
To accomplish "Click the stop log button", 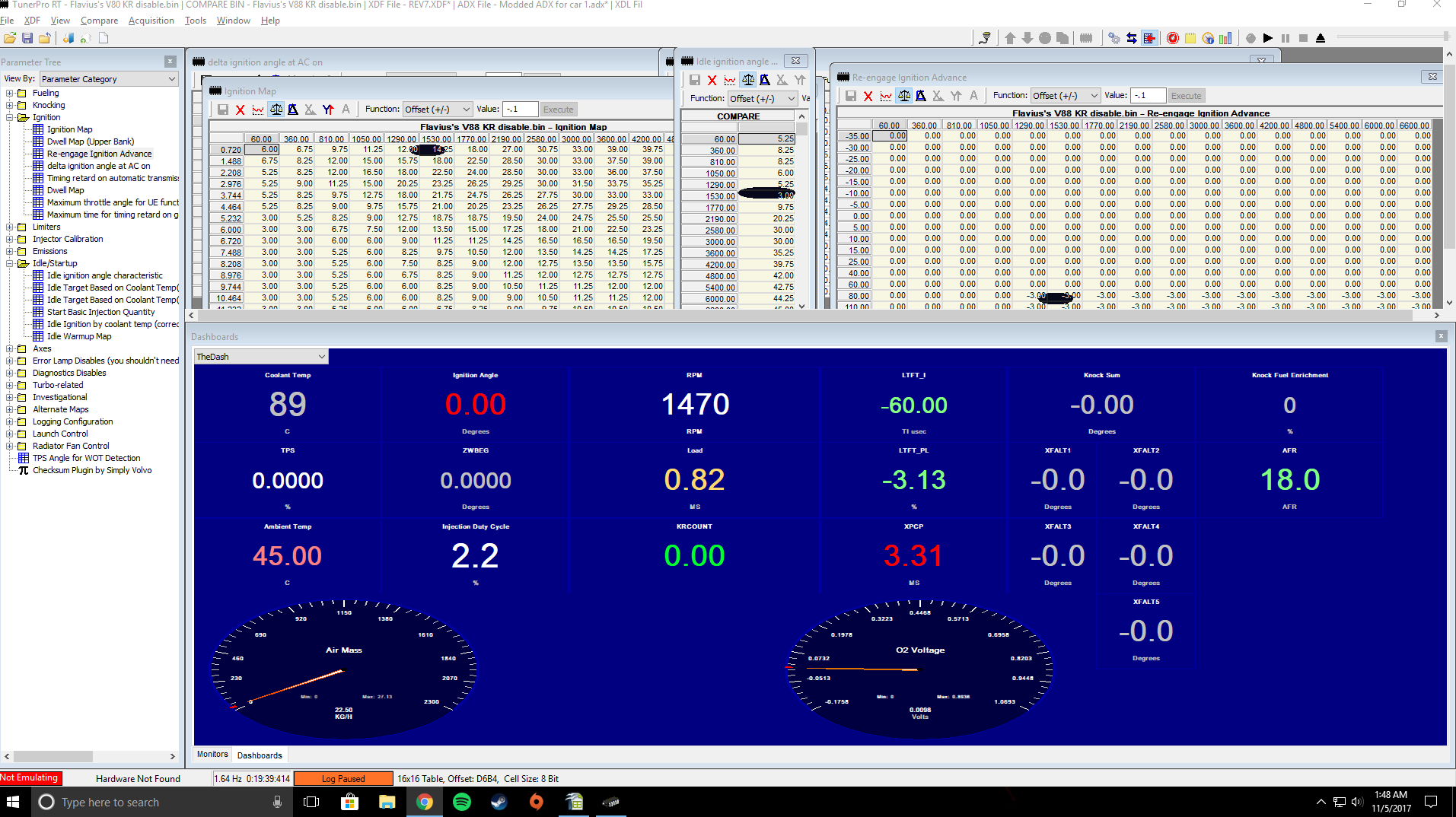I will 1303,38.
